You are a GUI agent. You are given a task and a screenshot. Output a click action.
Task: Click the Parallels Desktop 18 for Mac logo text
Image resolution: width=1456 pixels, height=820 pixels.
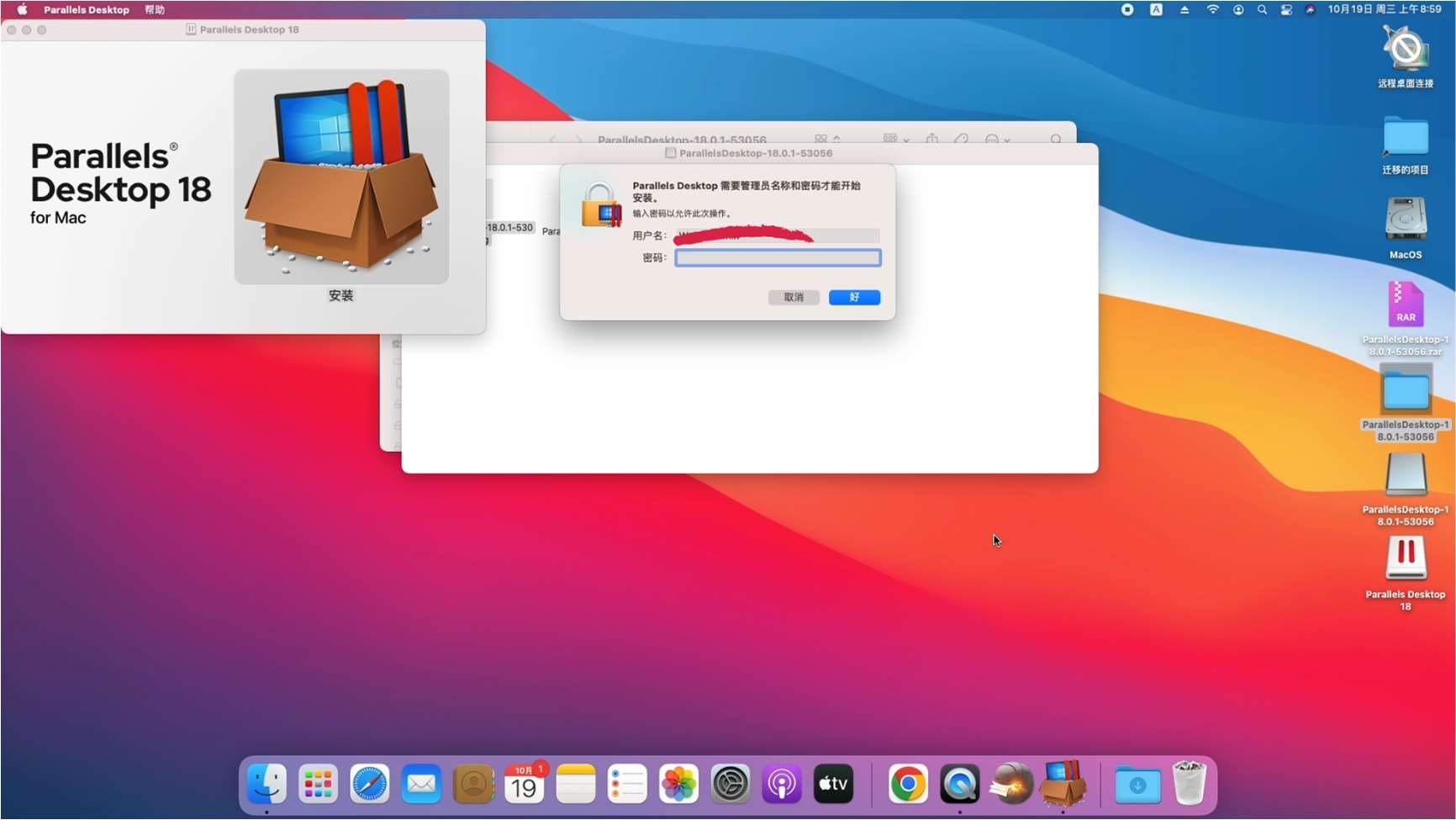click(120, 183)
